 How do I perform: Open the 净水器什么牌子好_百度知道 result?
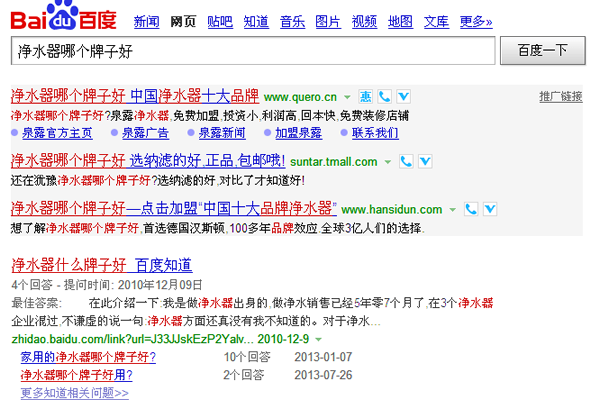point(102,265)
